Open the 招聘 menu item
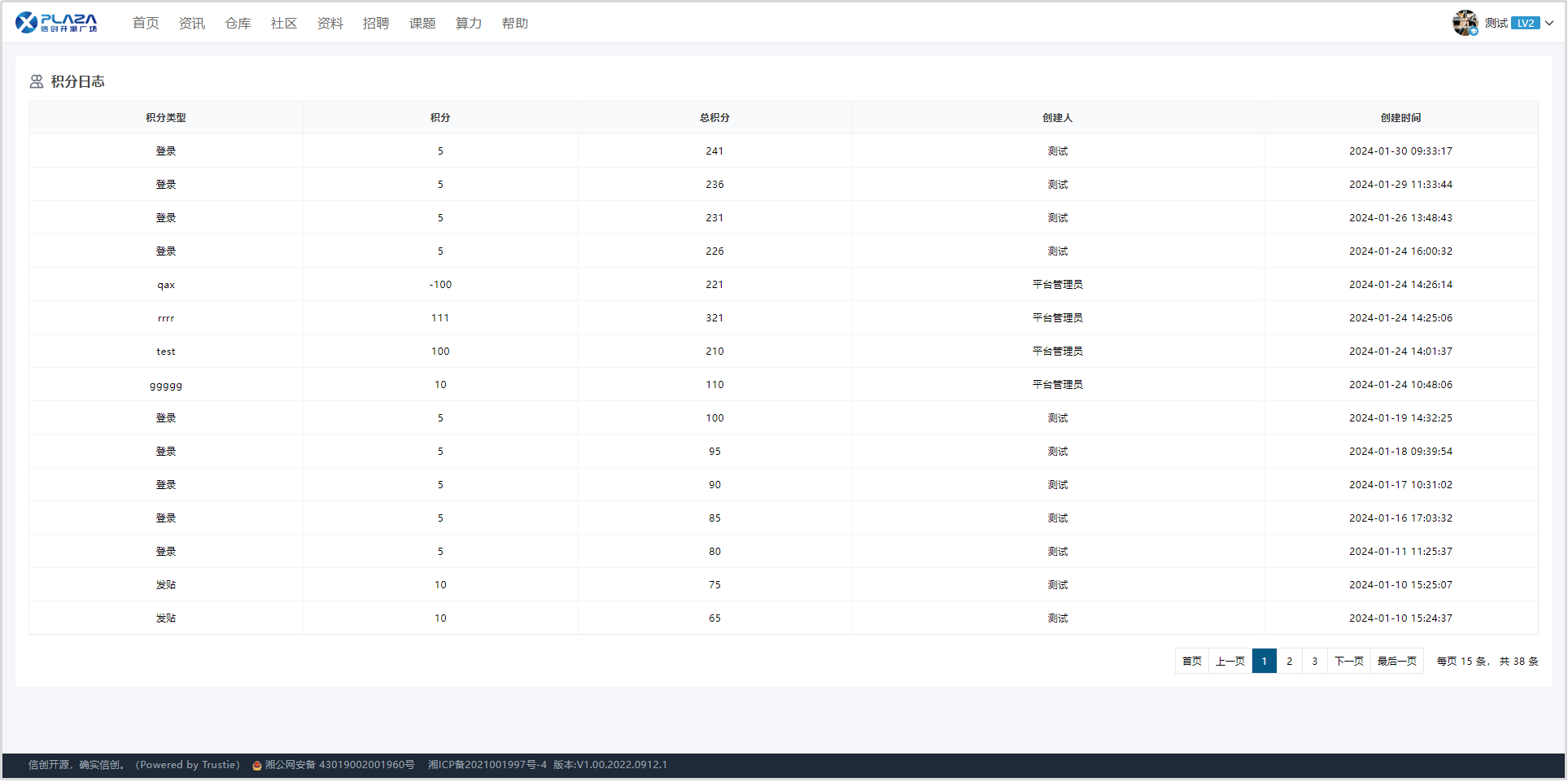This screenshot has height=782, width=1568. (376, 23)
